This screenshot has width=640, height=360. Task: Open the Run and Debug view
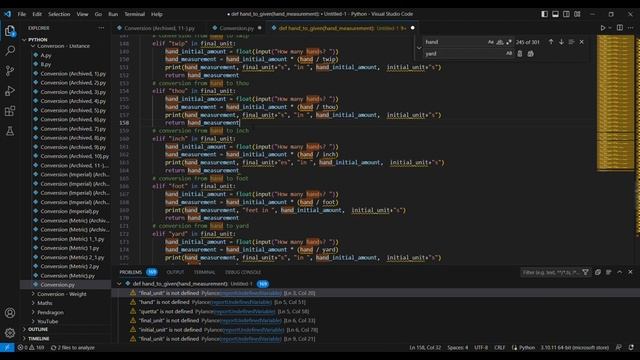pos(10,91)
